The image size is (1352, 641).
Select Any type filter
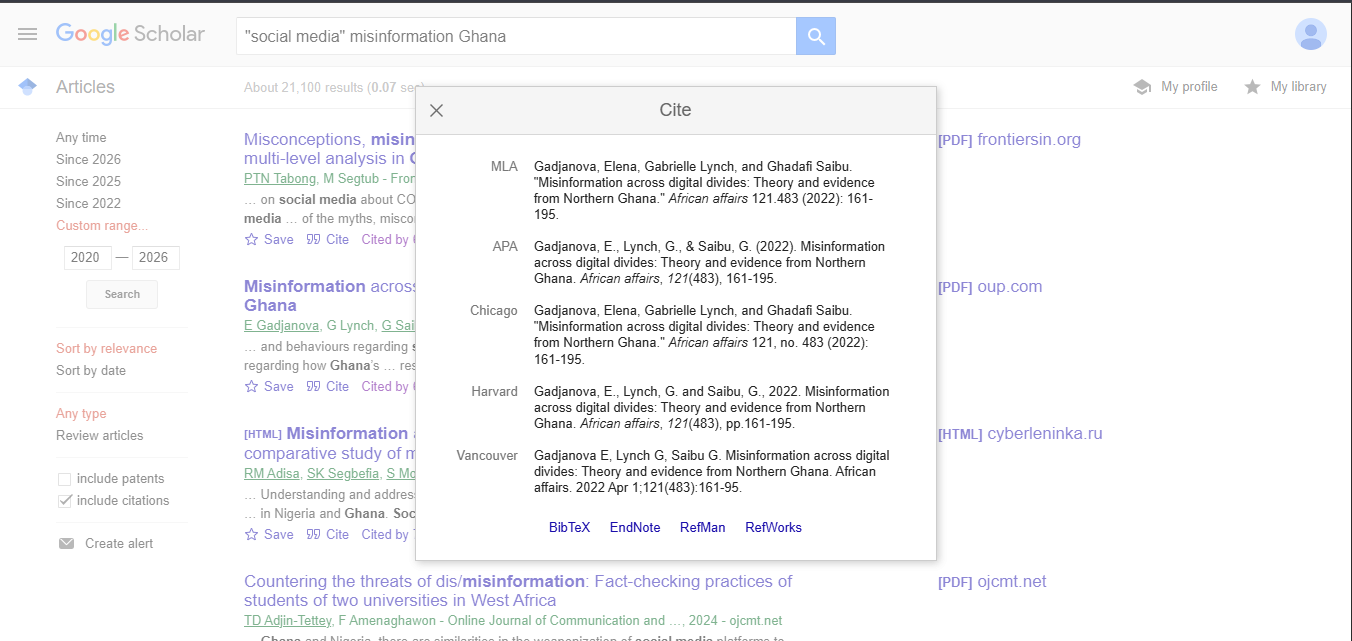pyautogui.click(x=81, y=414)
